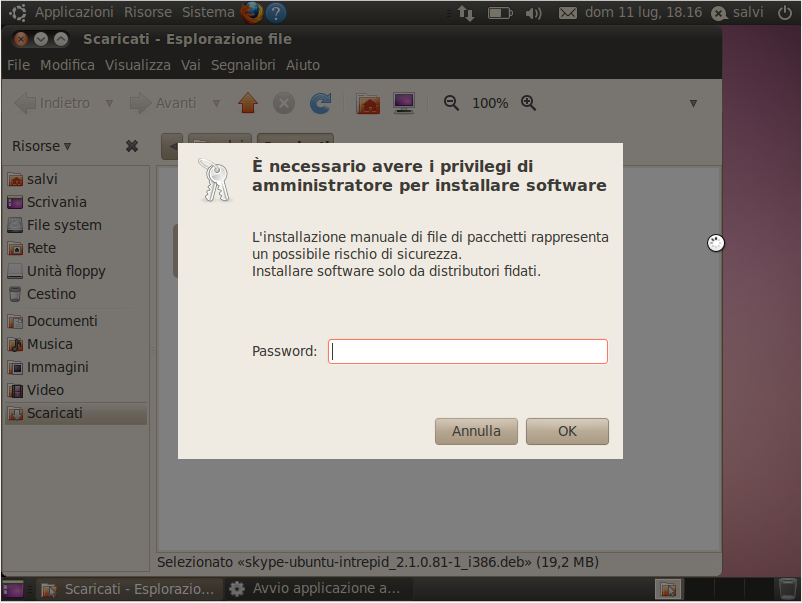This screenshot has height=603, width=802.
Task: Open the Segnalibri menu
Action: point(243,65)
